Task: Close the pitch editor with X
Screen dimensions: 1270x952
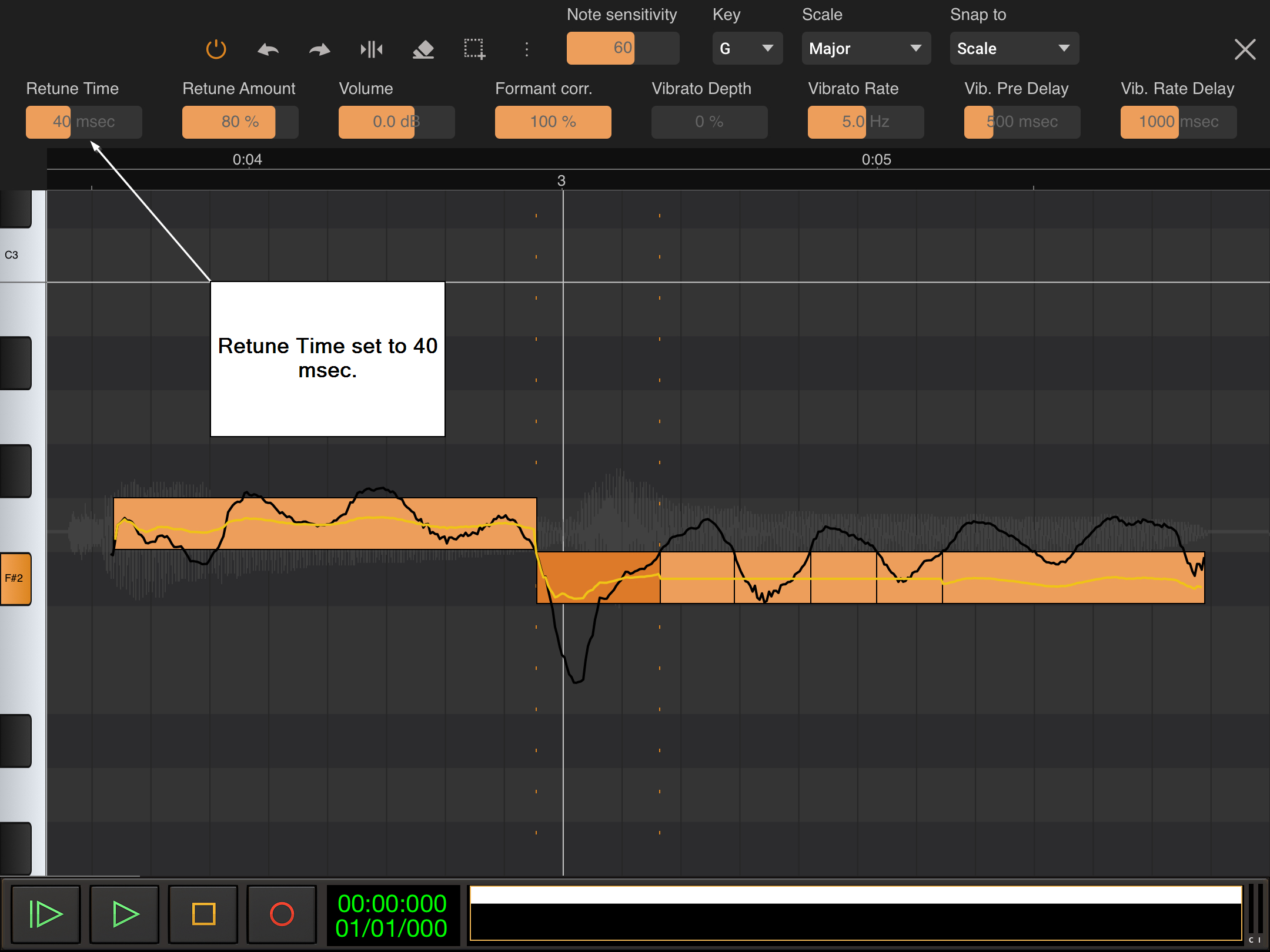Action: tap(1245, 49)
